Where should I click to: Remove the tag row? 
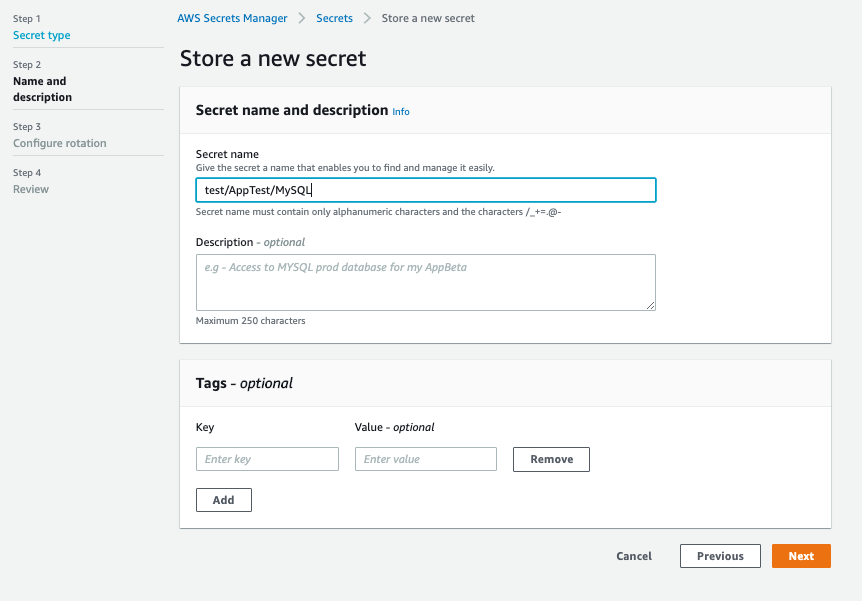tap(551, 459)
